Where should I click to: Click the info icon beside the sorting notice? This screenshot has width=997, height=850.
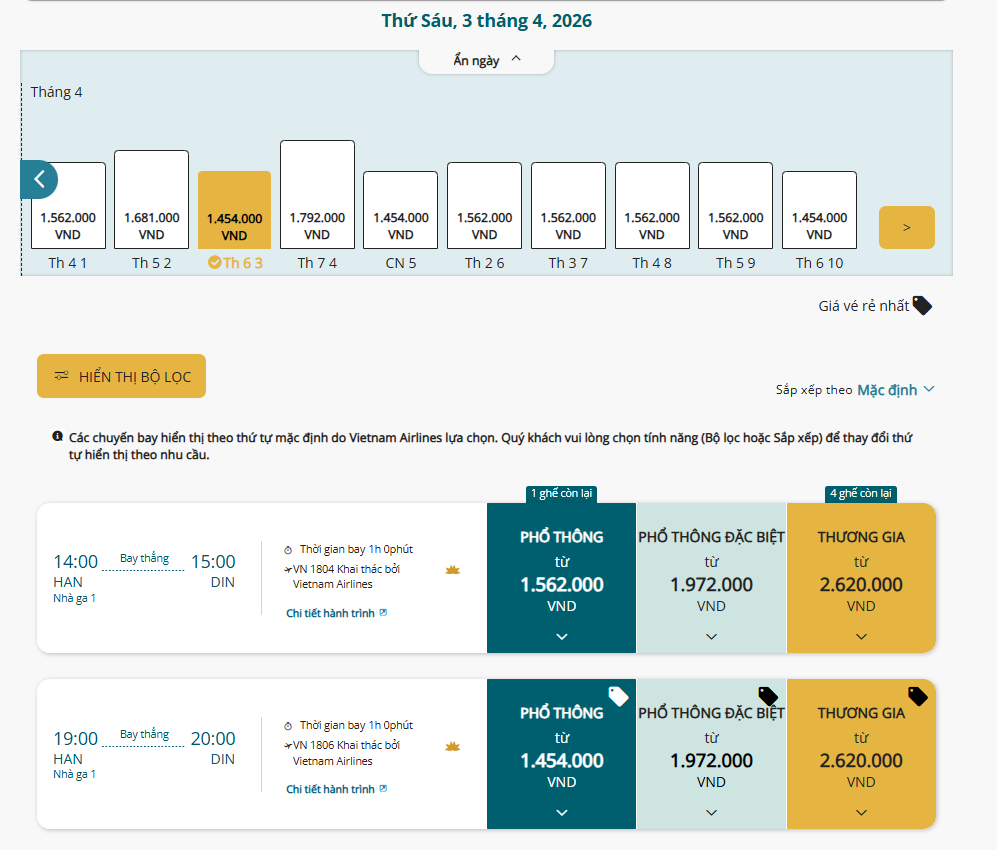(58, 437)
